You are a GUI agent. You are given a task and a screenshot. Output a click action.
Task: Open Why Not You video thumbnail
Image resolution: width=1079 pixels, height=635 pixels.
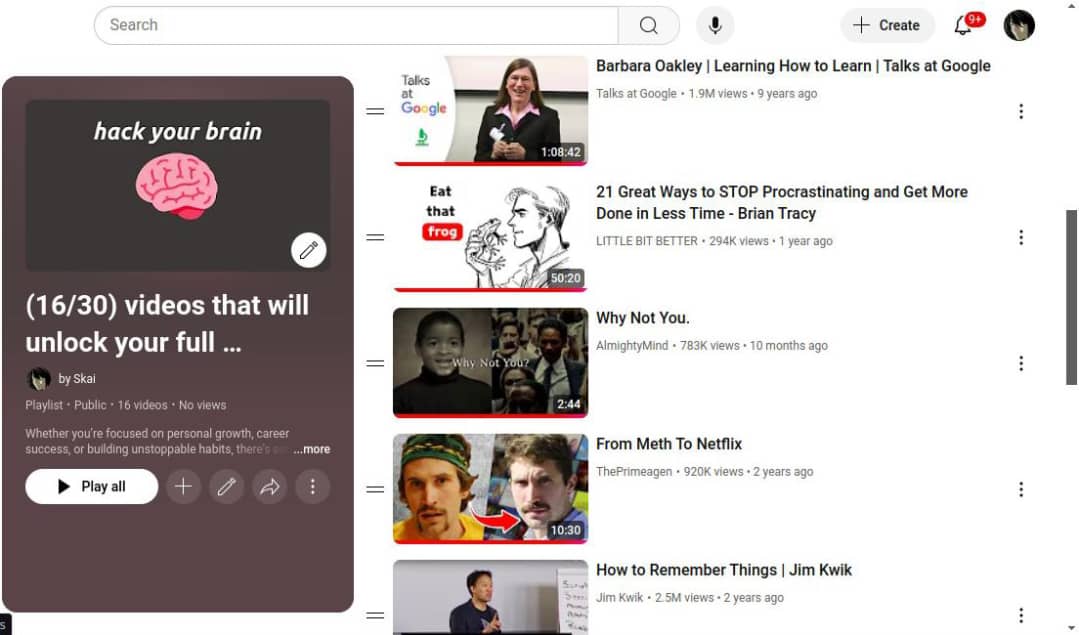tap(490, 363)
